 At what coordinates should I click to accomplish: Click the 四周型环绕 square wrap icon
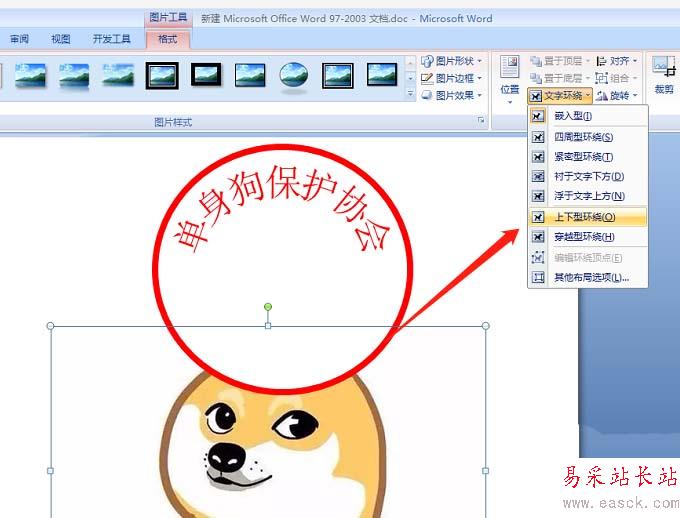click(x=538, y=137)
